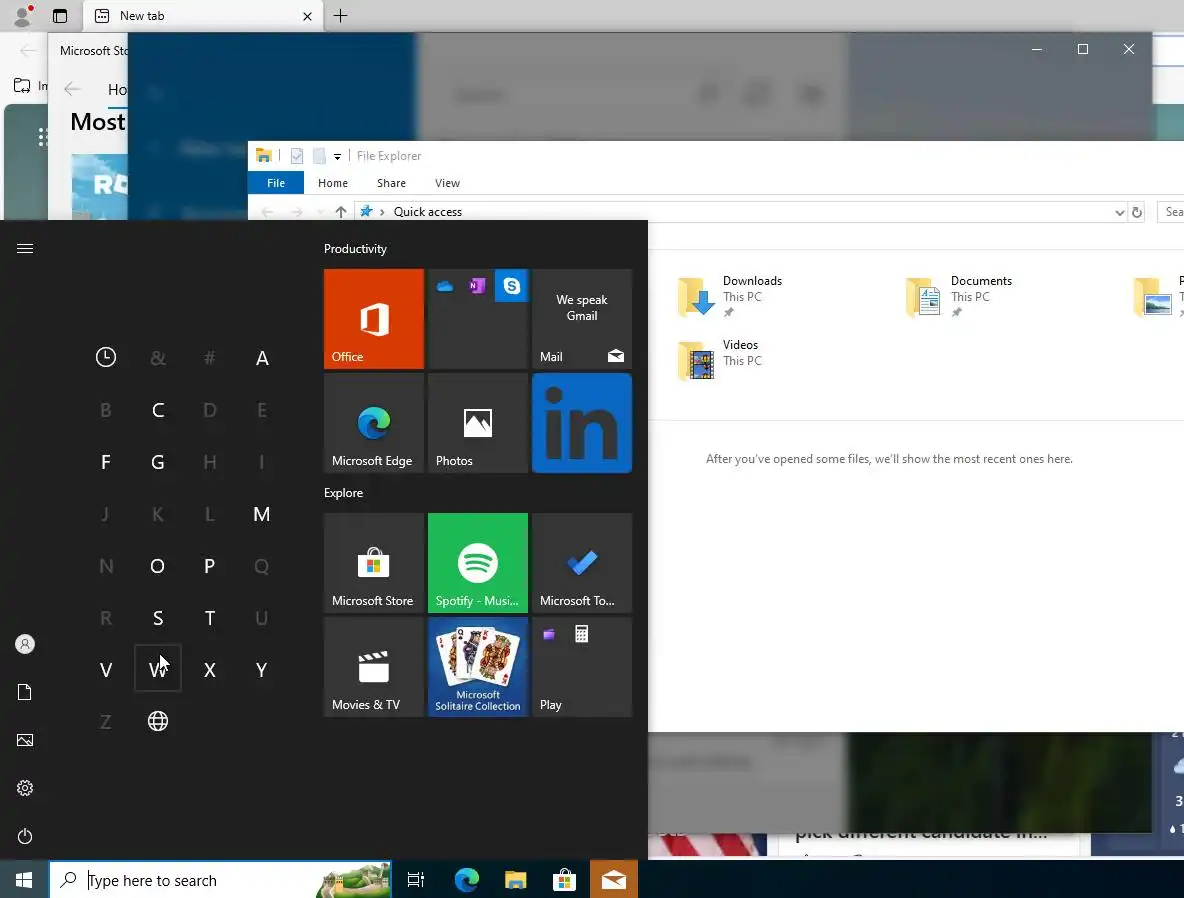Expand Start menu hamburger button
Image resolution: width=1184 pixels, height=898 pixels.
tap(25, 248)
